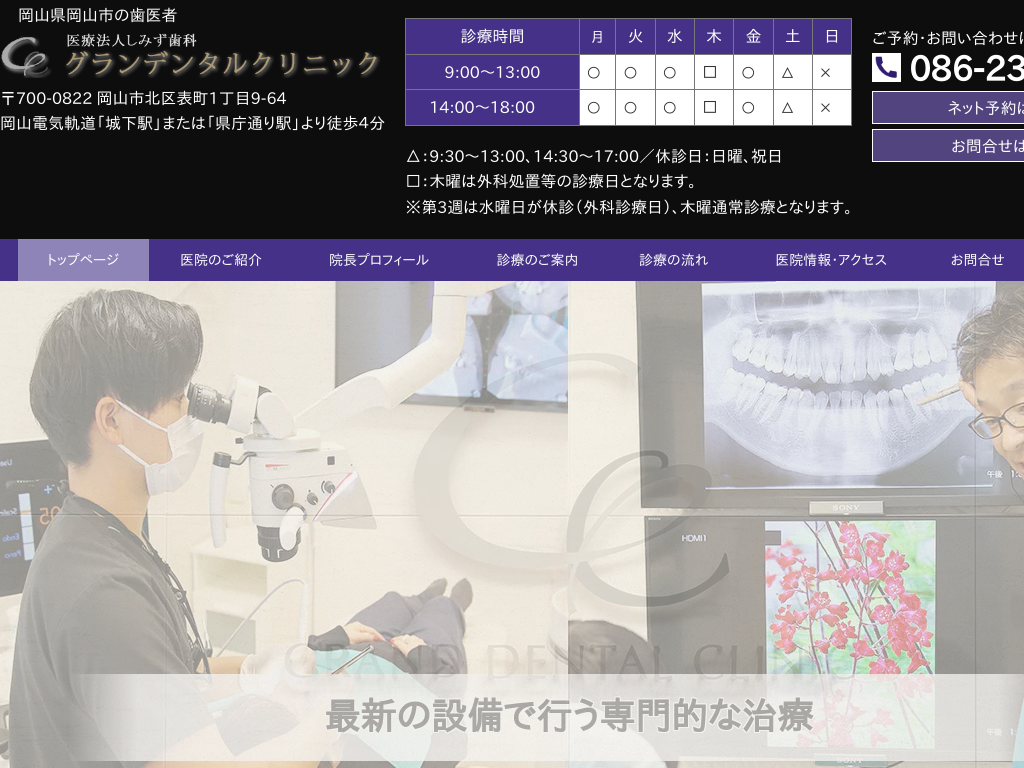1024x768 pixels.
Task: Open the トップページ menu item
Action: pyautogui.click(x=83, y=260)
